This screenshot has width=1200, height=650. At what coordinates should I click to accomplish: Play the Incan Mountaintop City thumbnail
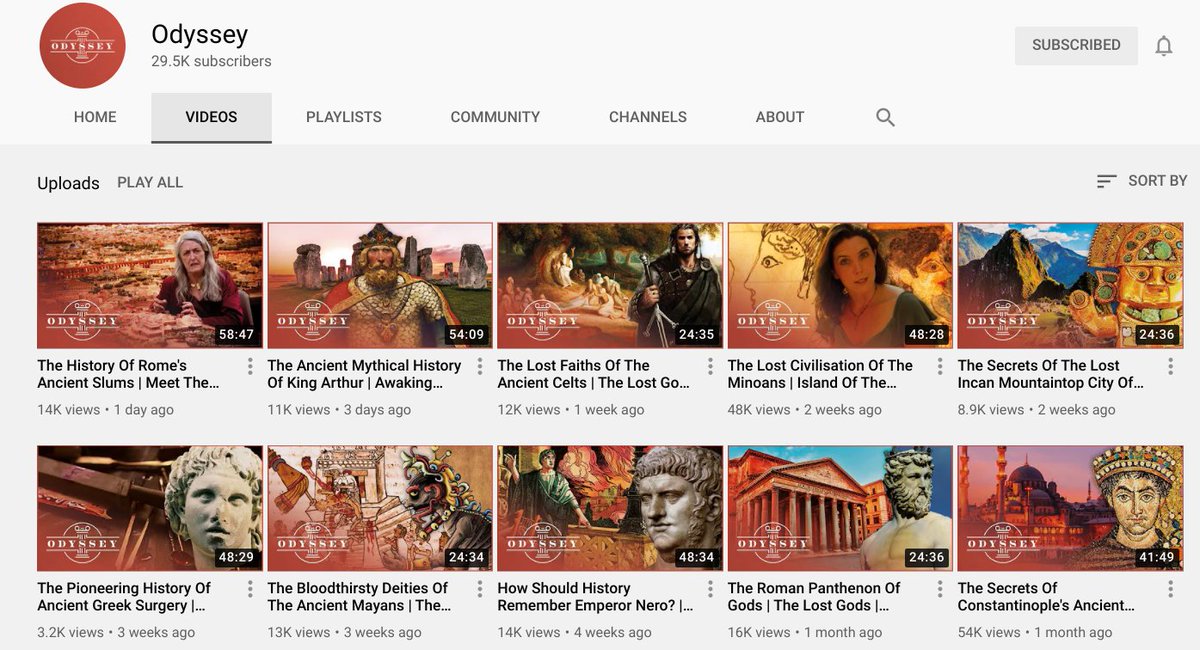[x=1070, y=285]
